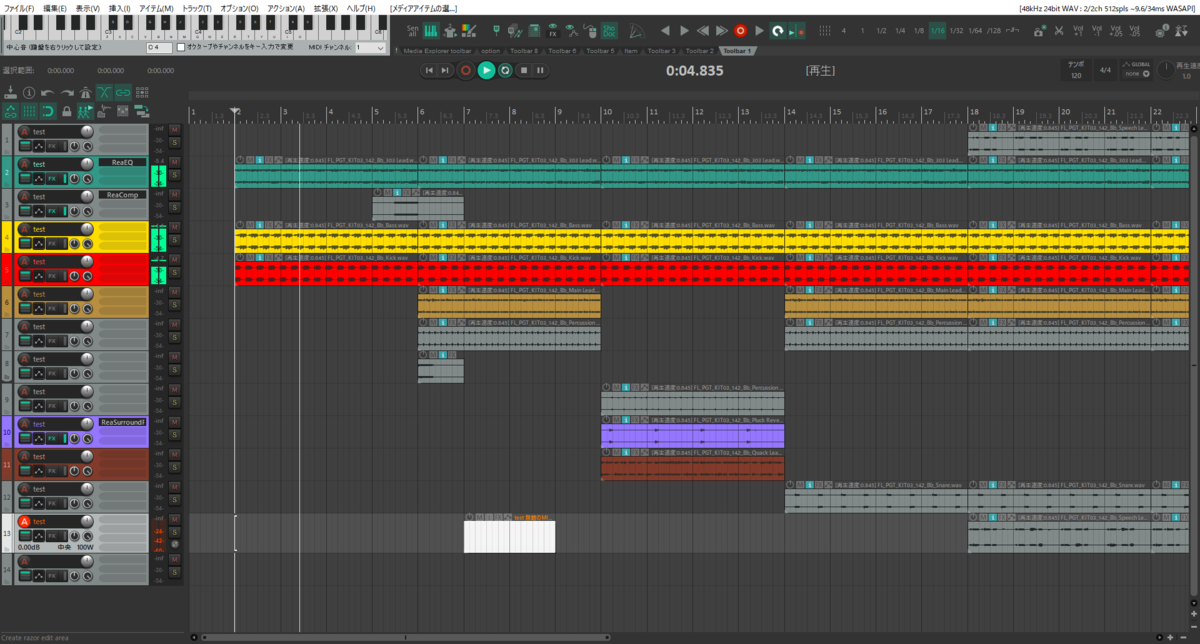Open FX window on track 3
This screenshot has height=644, width=1200.
(x=52, y=211)
